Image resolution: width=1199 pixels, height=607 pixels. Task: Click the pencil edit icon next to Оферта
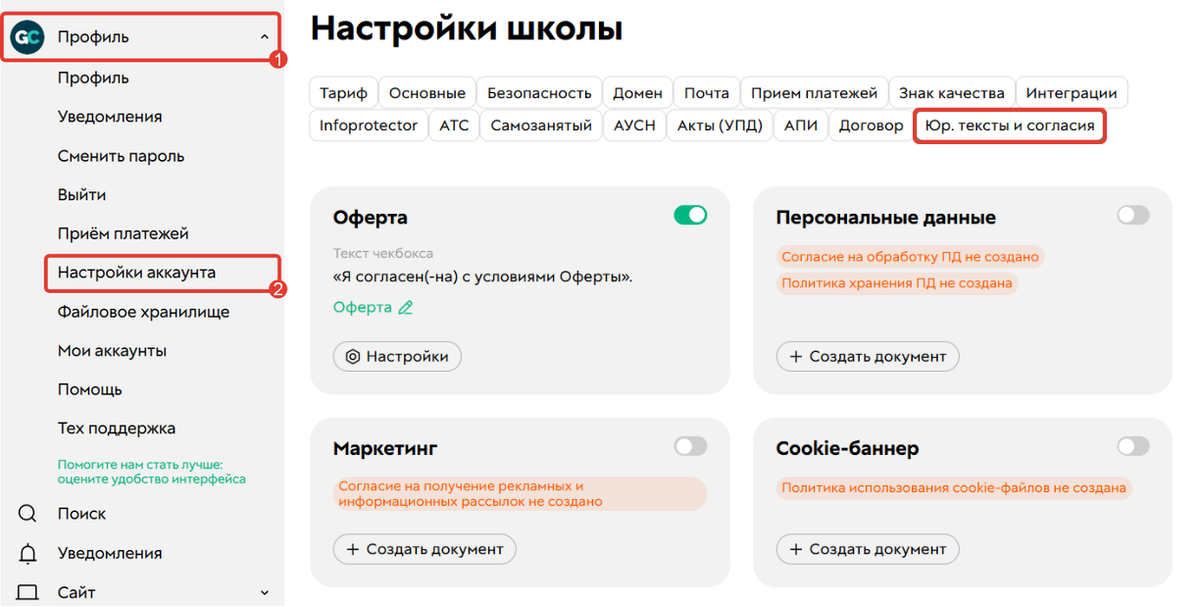(x=406, y=307)
